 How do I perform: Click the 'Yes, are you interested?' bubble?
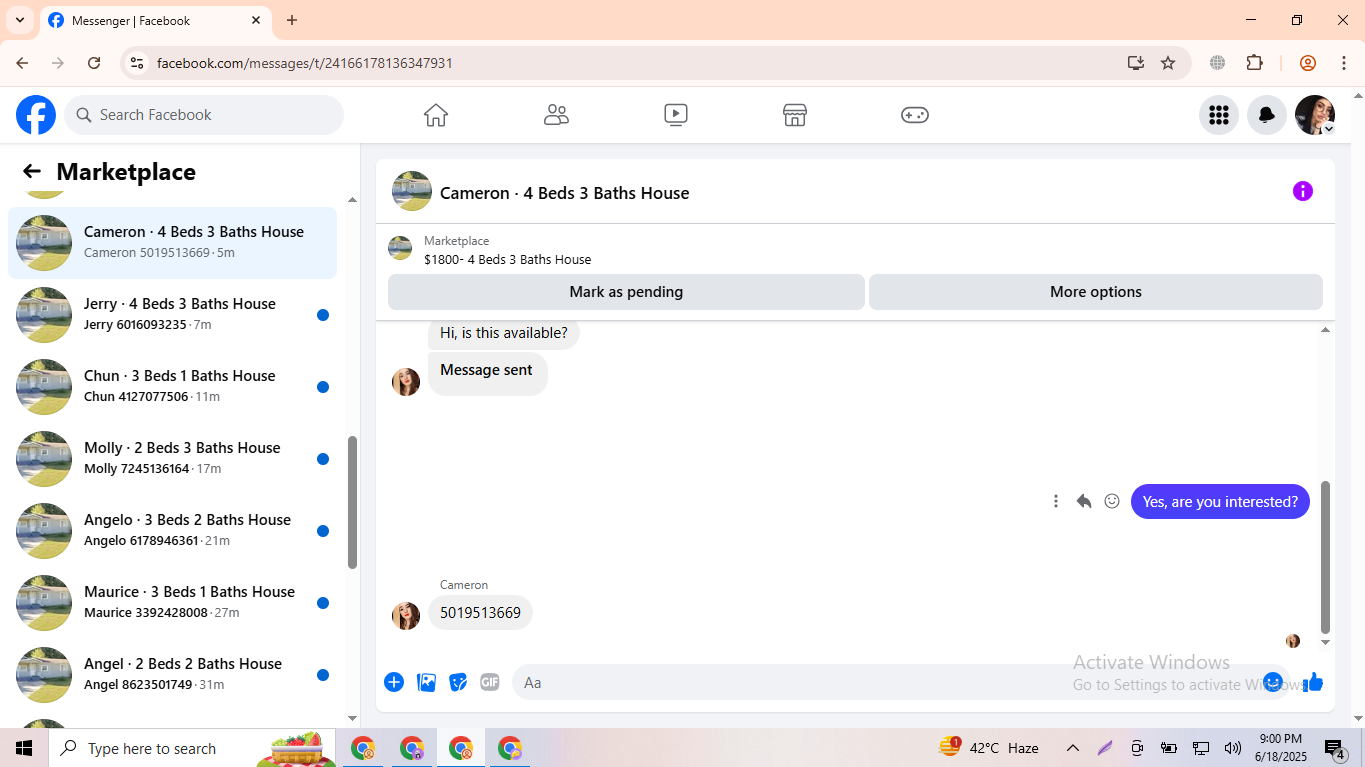[x=1220, y=502]
